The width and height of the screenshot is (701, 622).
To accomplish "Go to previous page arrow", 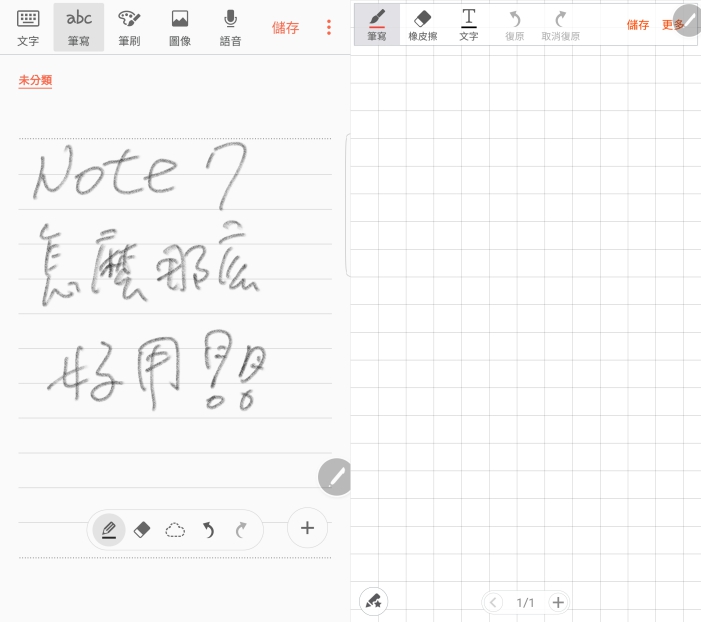I will pyautogui.click(x=493, y=602).
